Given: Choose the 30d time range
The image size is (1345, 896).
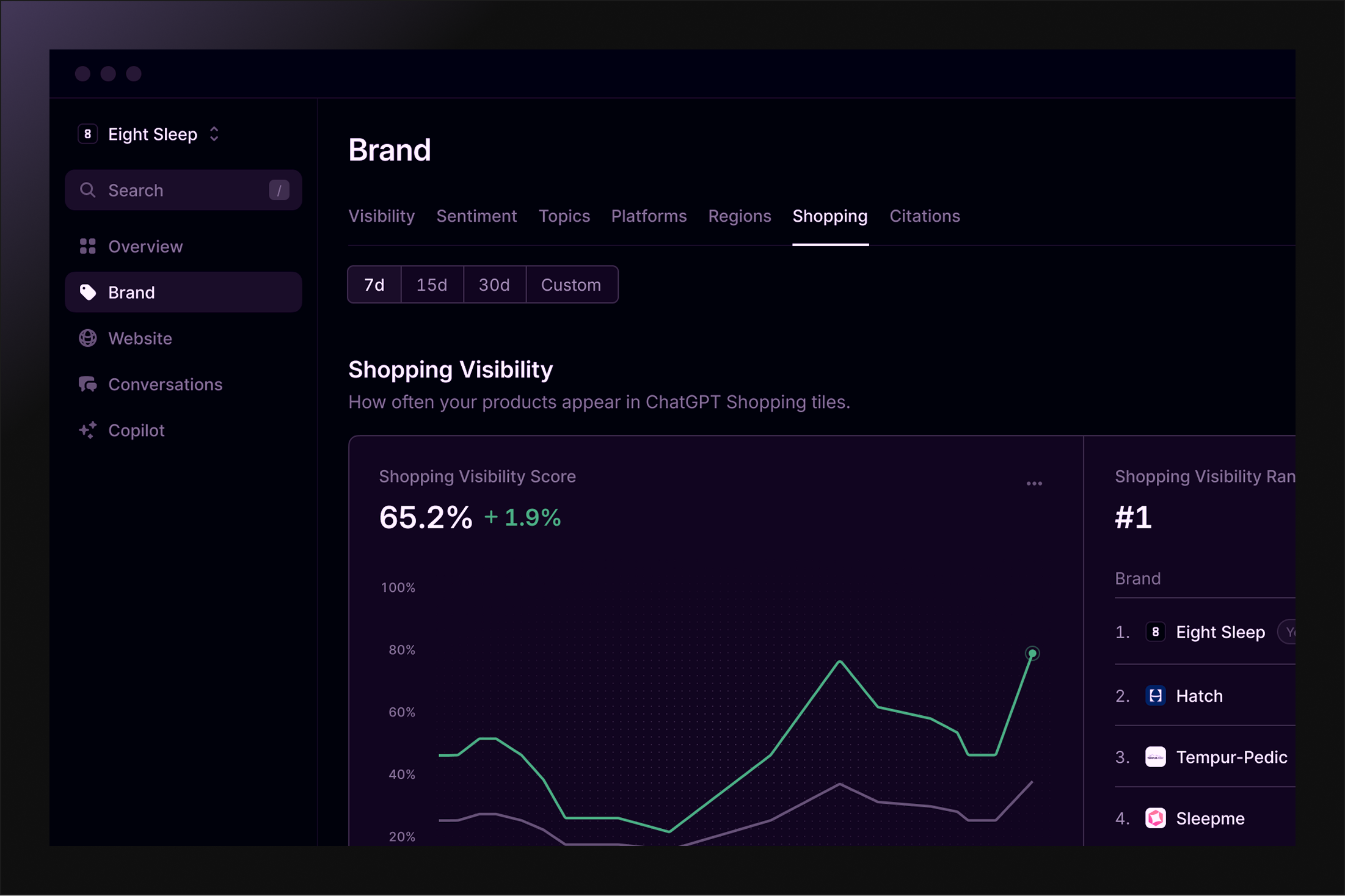Looking at the screenshot, I should click(x=494, y=285).
